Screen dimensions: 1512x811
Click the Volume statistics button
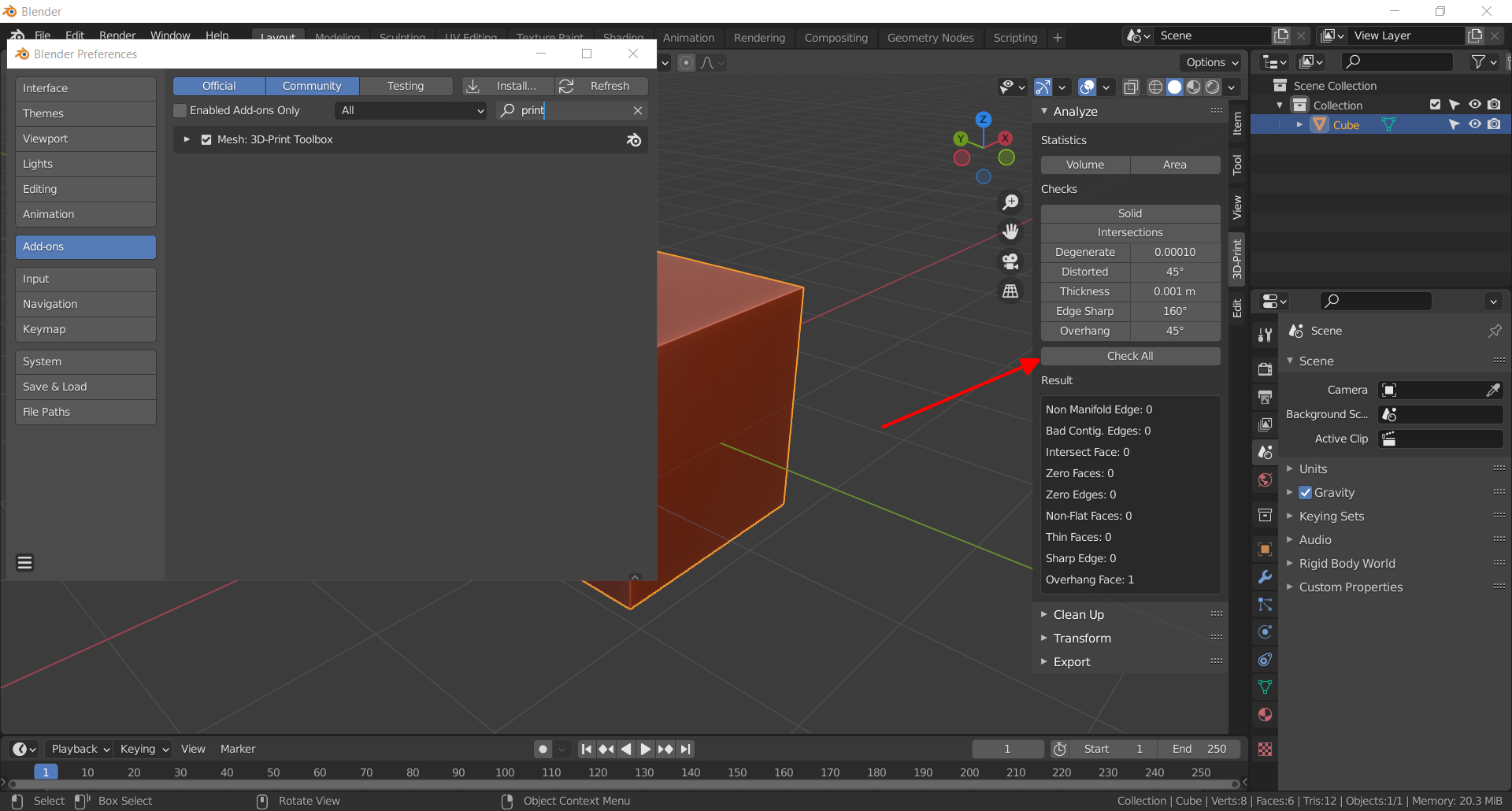(1085, 165)
